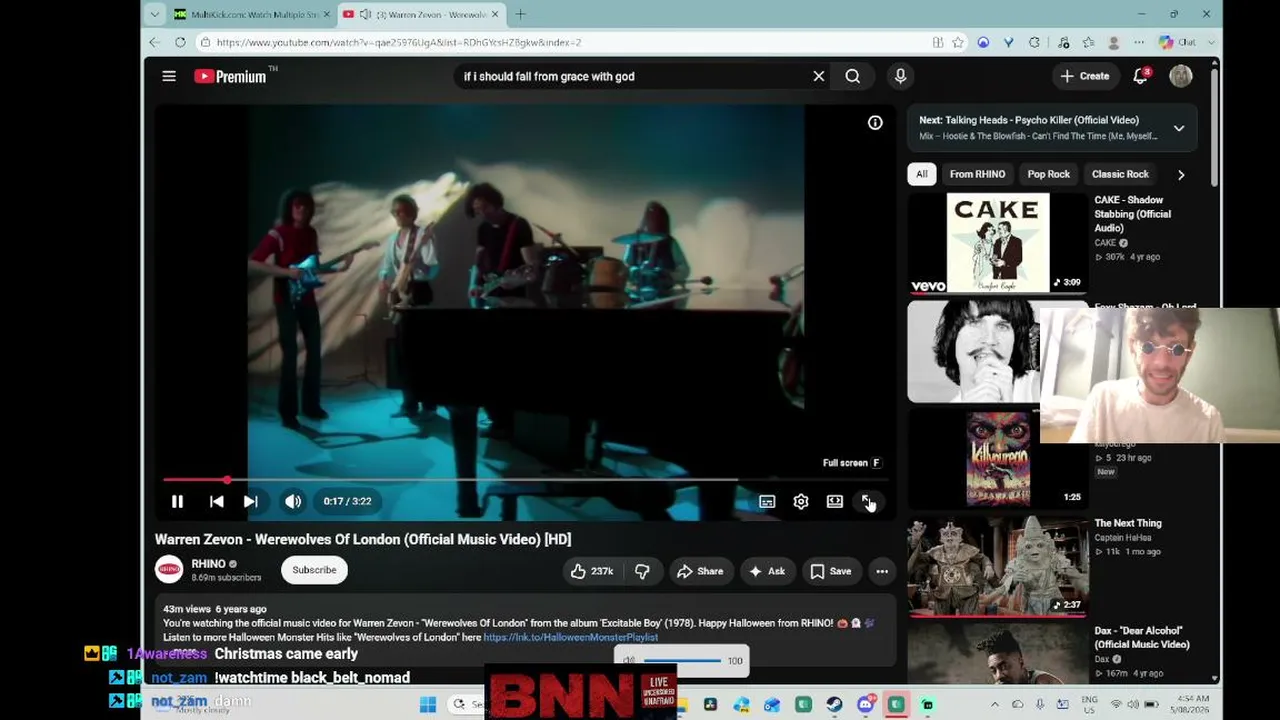
Task: Reload the YouTube page
Action: click(x=180, y=42)
